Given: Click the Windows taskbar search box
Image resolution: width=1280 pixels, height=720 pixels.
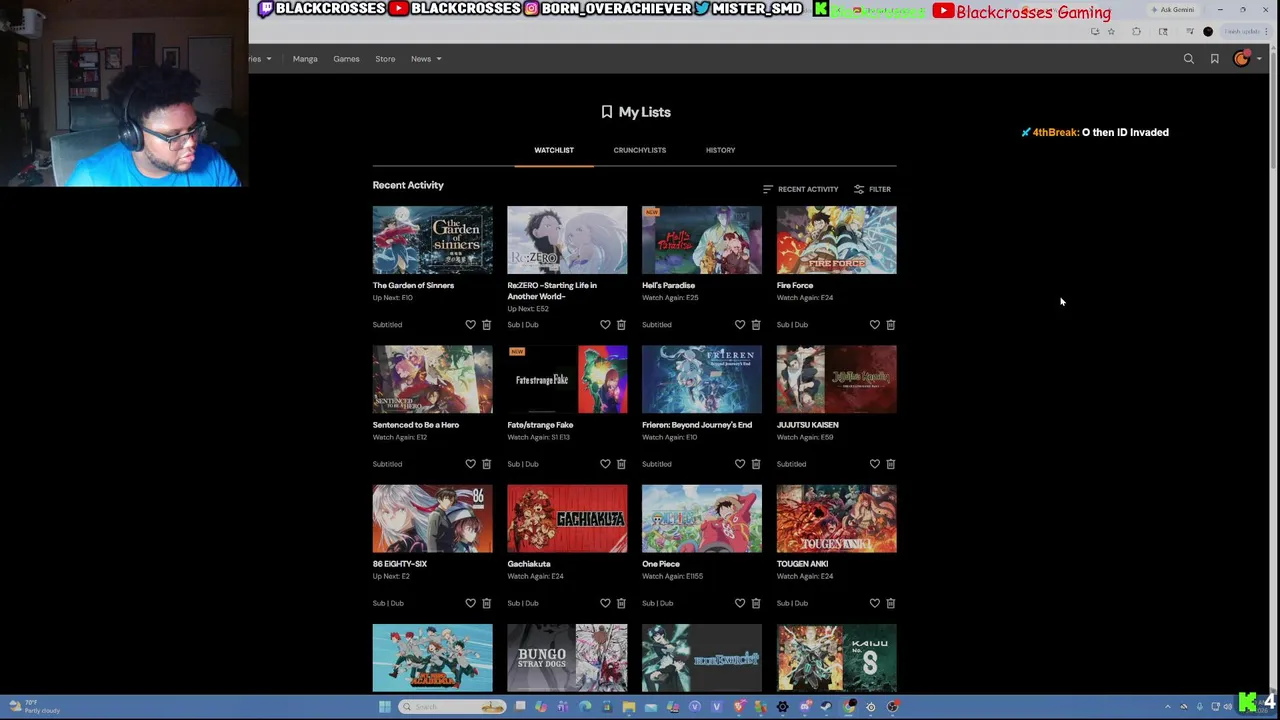Looking at the screenshot, I should tap(452, 707).
